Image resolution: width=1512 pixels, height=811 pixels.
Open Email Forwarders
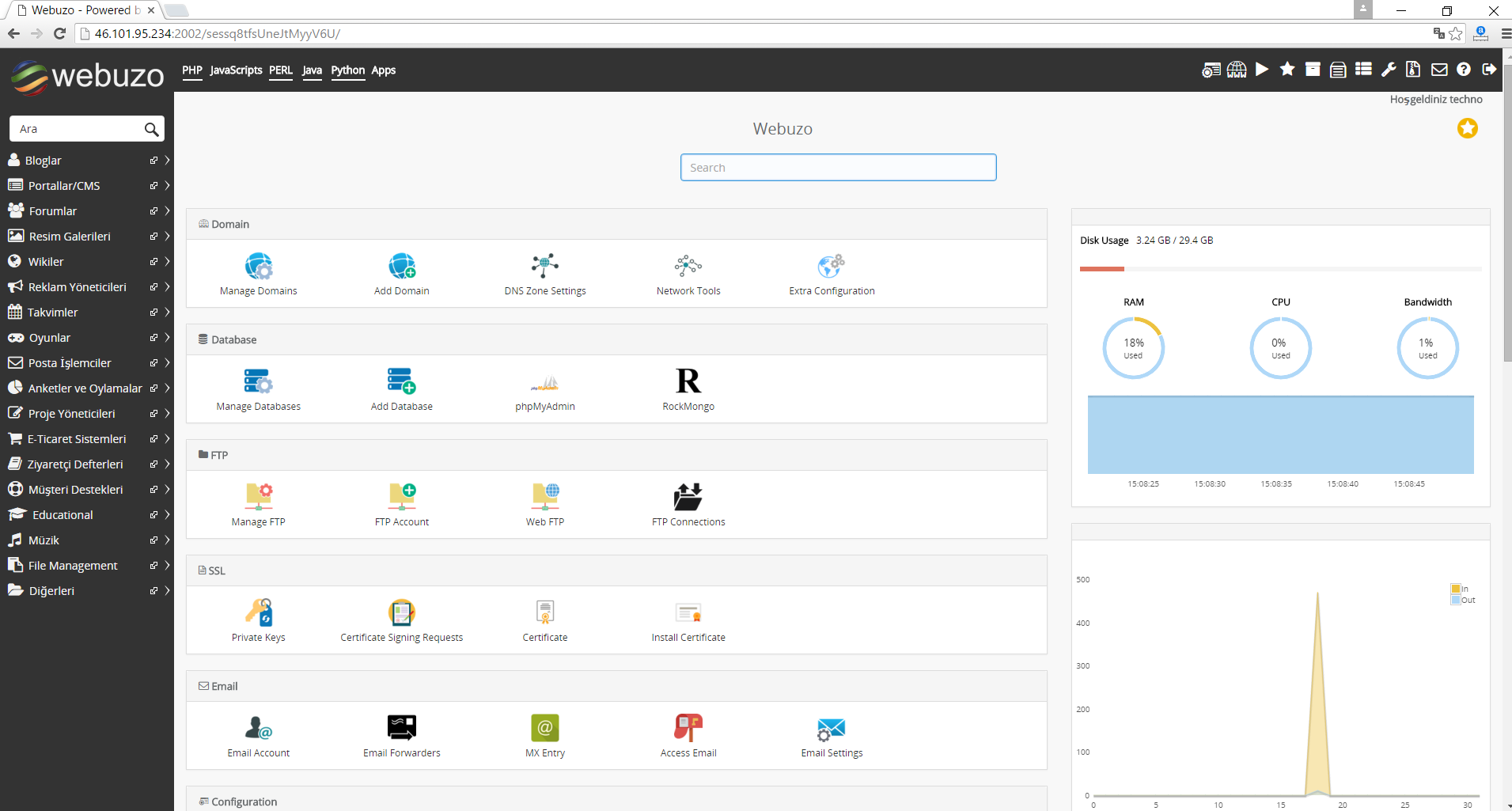click(402, 736)
